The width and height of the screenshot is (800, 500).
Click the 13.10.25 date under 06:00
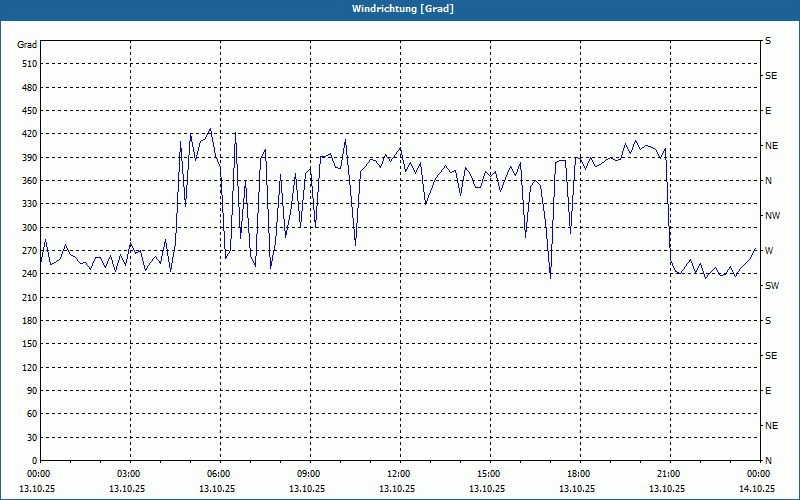tap(217, 488)
